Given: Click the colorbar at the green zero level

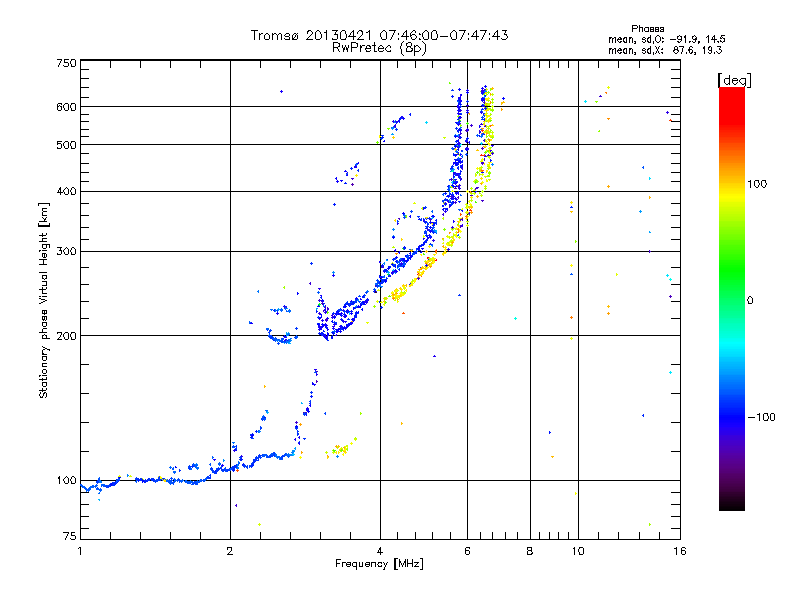Looking at the screenshot, I should (x=732, y=300).
